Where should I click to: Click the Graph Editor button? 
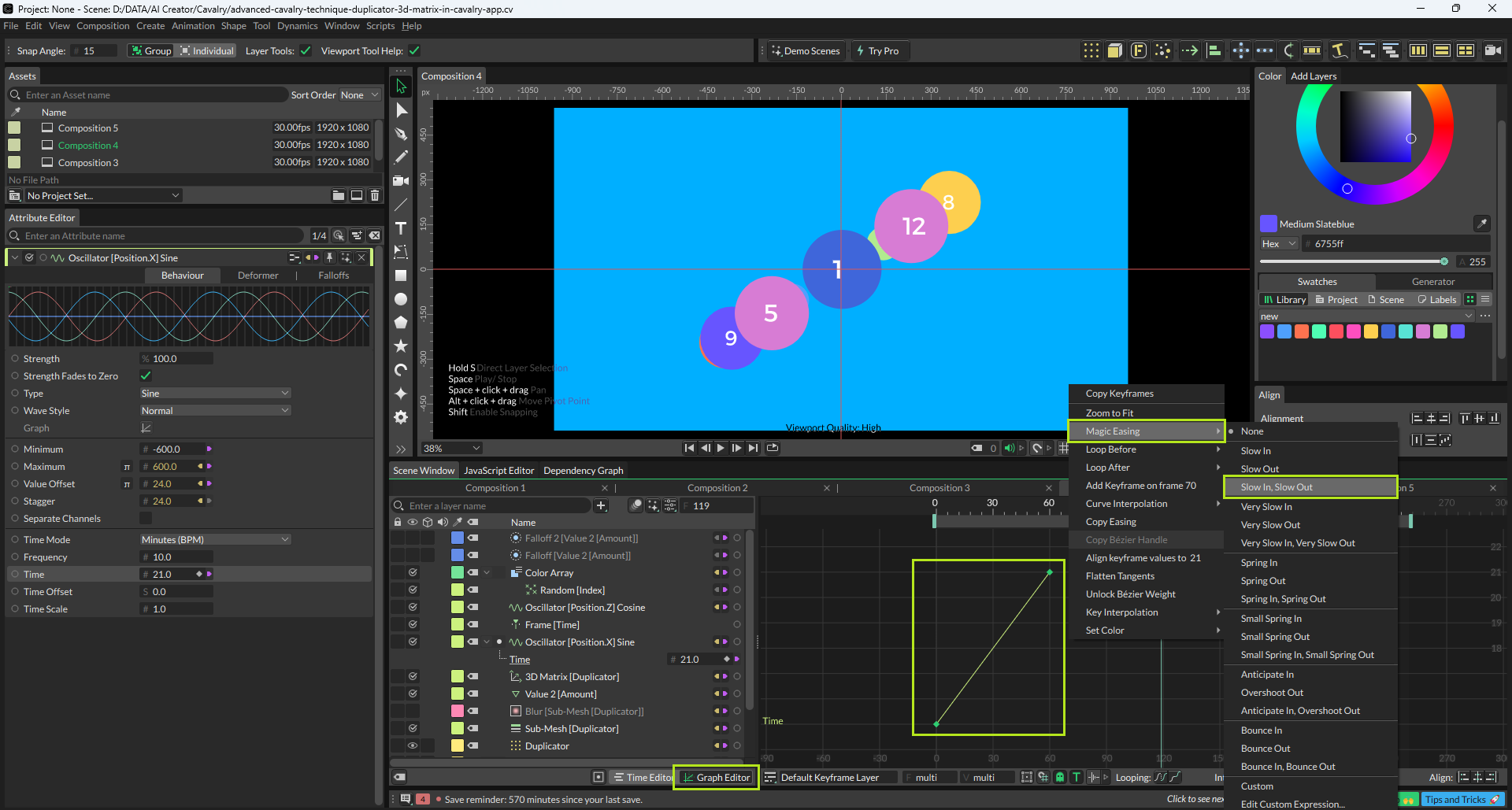[x=716, y=778]
